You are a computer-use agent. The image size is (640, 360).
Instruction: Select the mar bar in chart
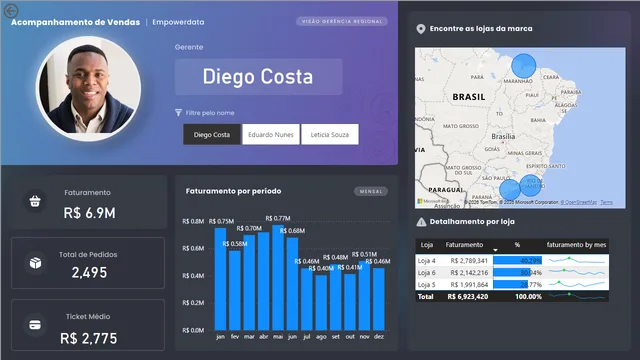click(249, 282)
